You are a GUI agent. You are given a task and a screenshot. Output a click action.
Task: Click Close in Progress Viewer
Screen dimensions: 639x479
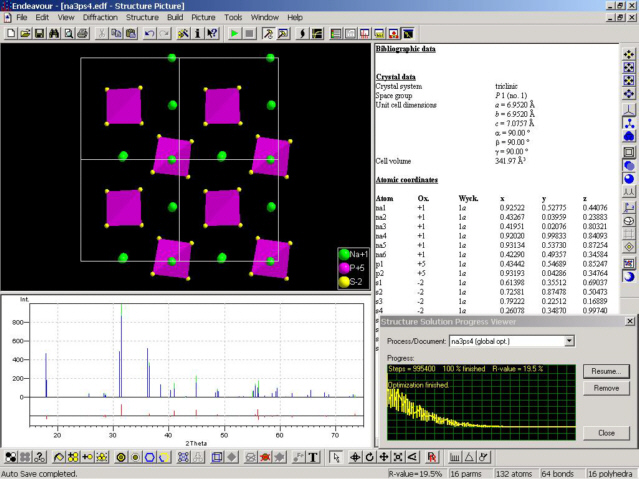[x=605, y=433]
